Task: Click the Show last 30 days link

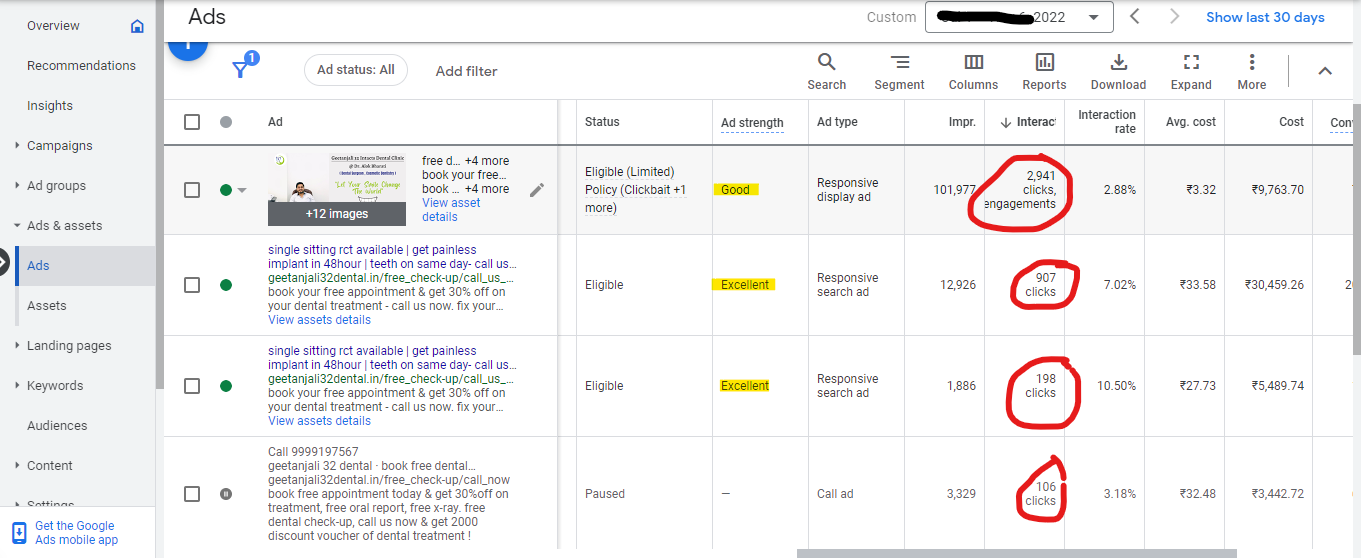Action: (x=1264, y=17)
